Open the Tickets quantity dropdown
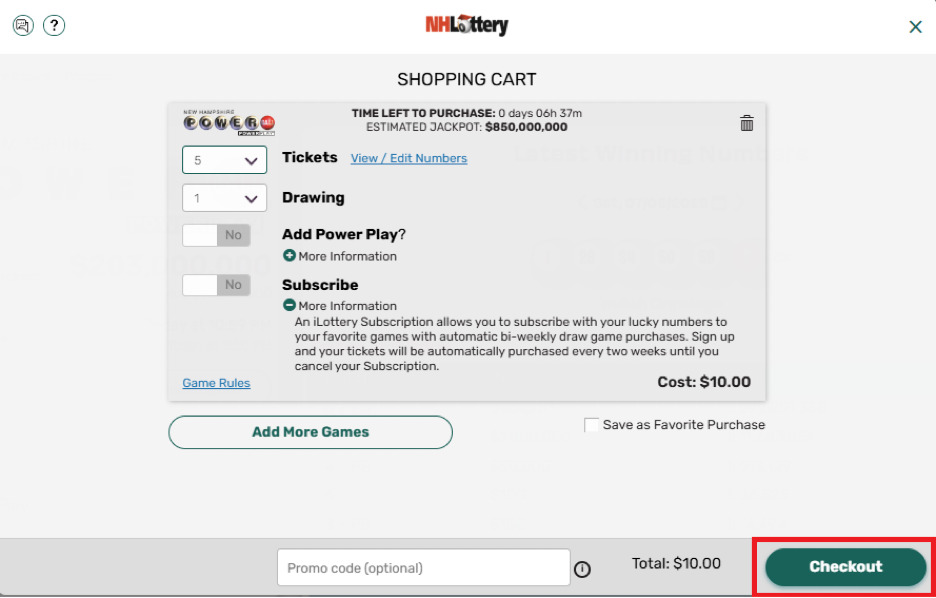The height and width of the screenshot is (598, 936). click(x=224, y=160)
